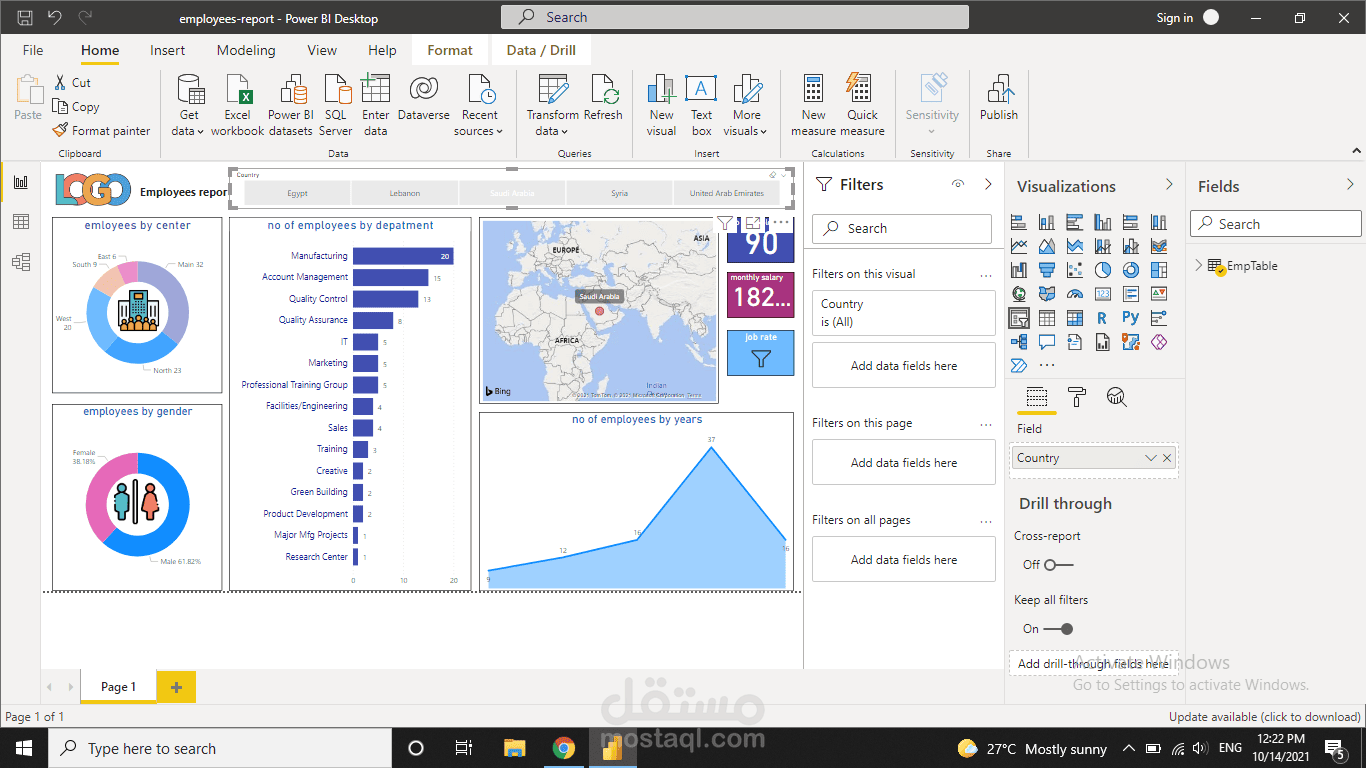Publish the report
Screen dimensions: 1366x768
998,100
